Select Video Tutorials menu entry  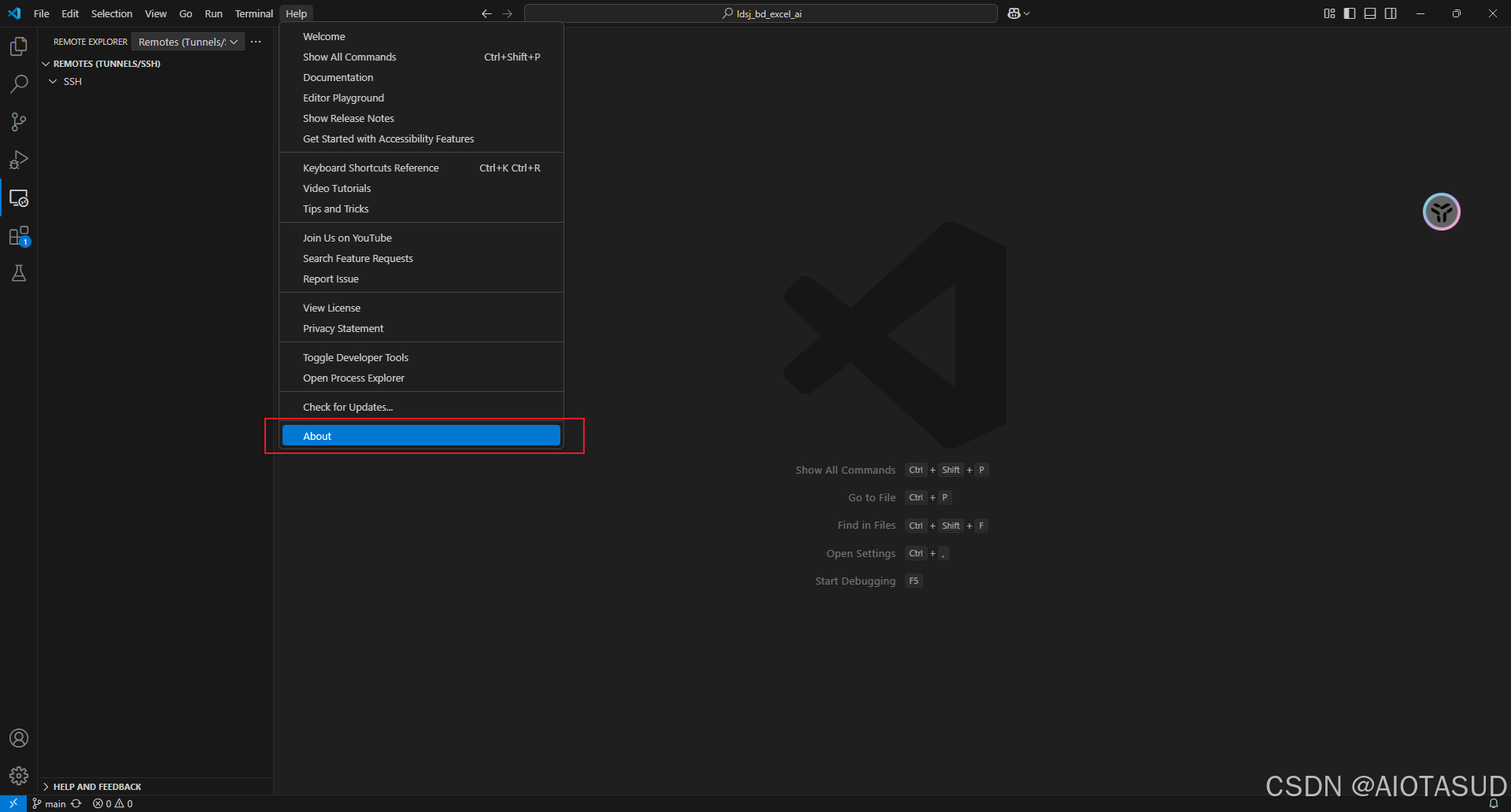coord(421,189)
